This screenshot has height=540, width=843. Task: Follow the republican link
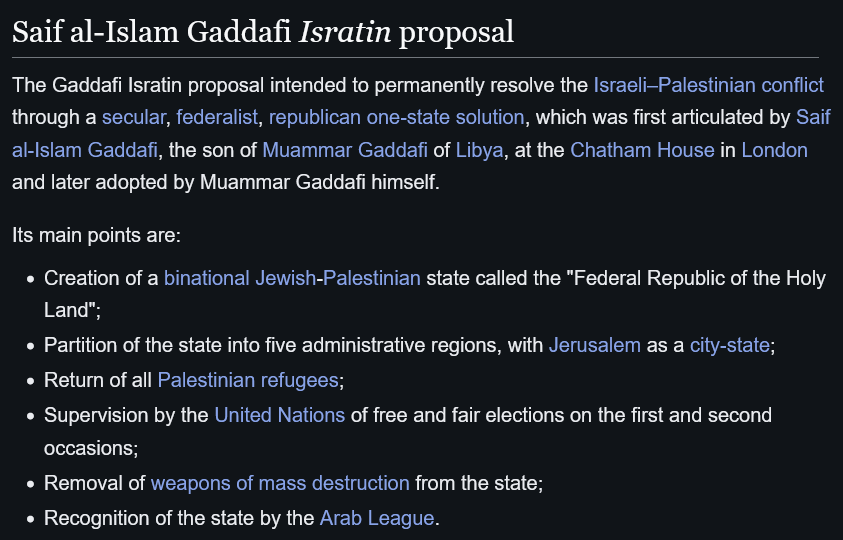[315, 117]
